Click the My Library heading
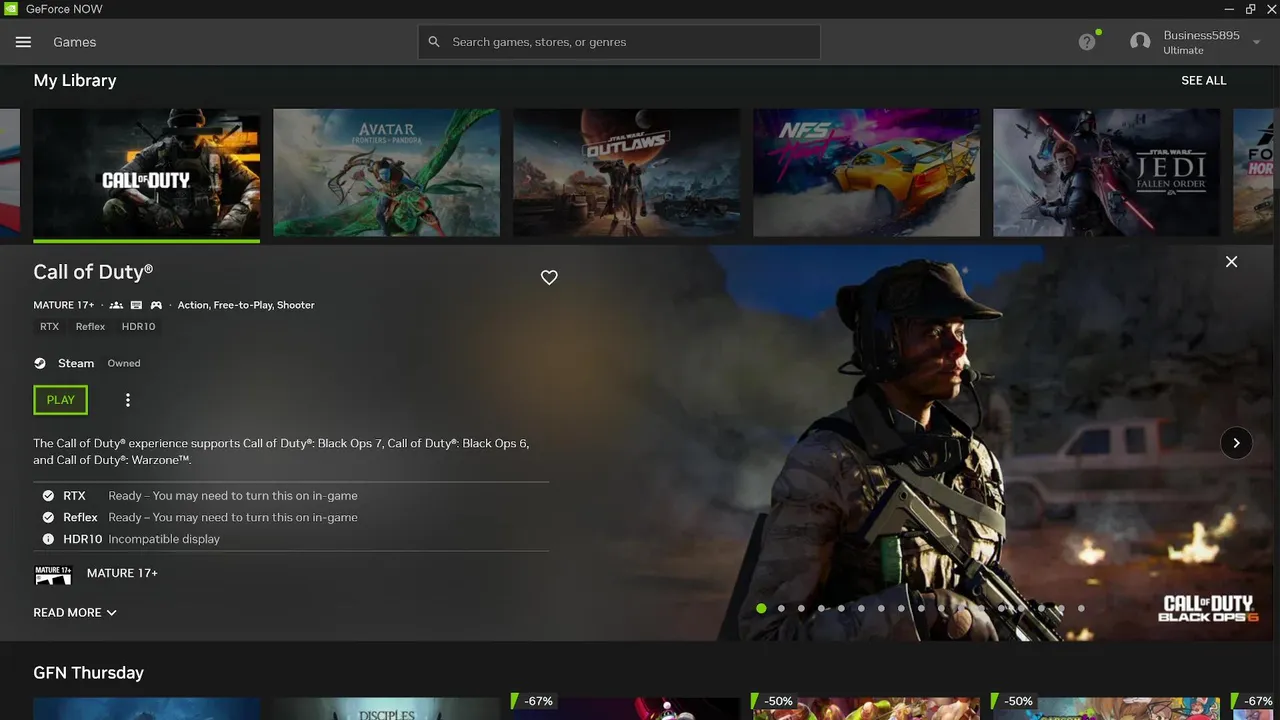 pyautogui.click(x=75, y=80)
